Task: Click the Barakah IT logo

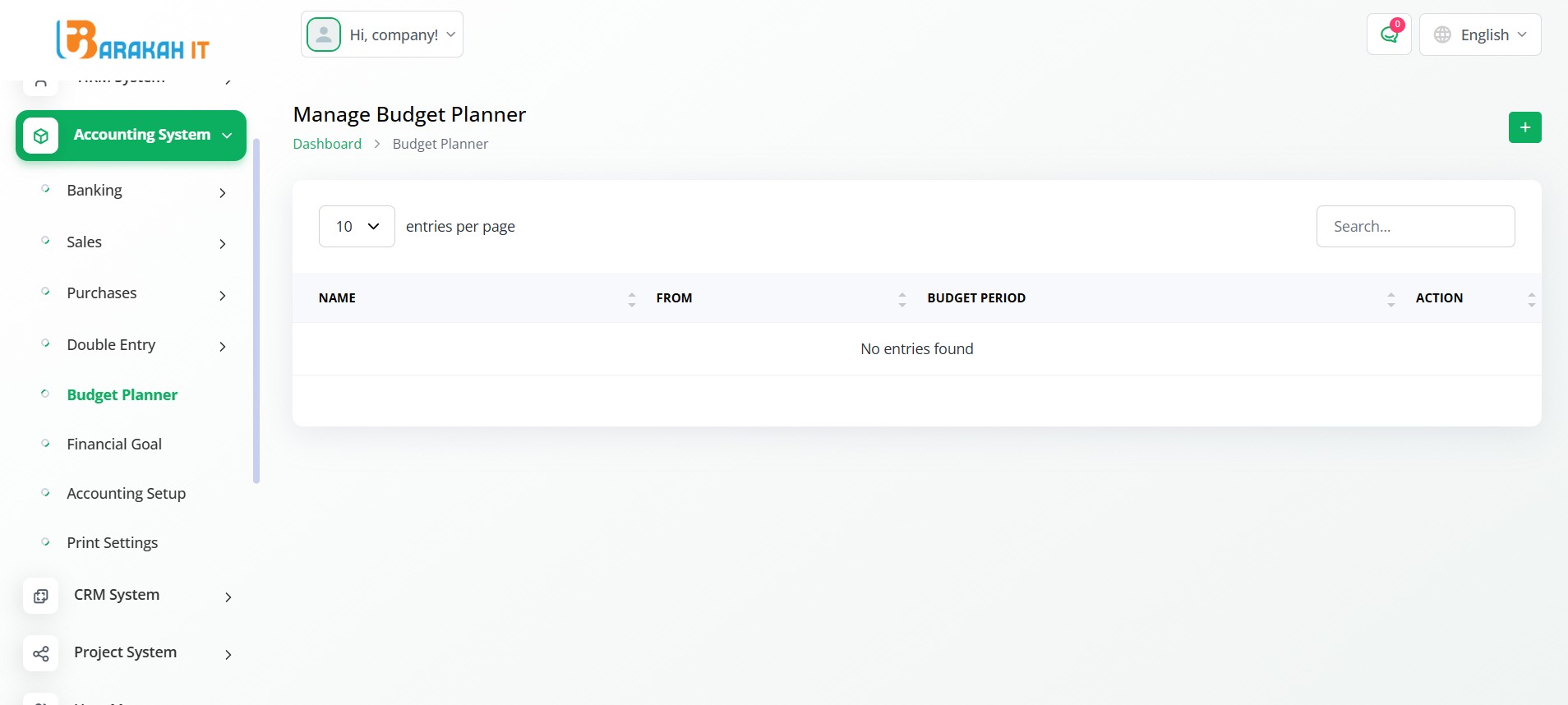Action: coord(132,40)
